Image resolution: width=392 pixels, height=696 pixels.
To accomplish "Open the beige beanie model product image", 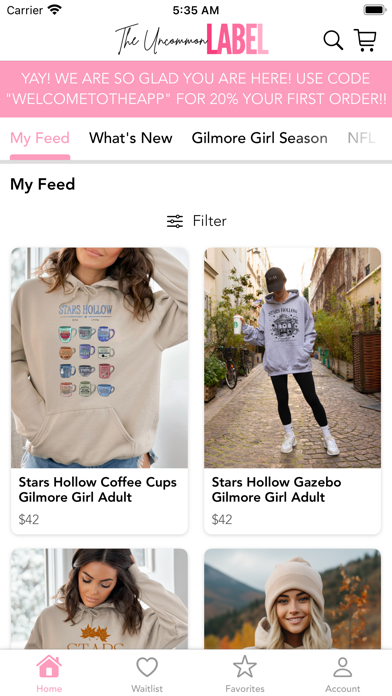I will coord(293,599).
